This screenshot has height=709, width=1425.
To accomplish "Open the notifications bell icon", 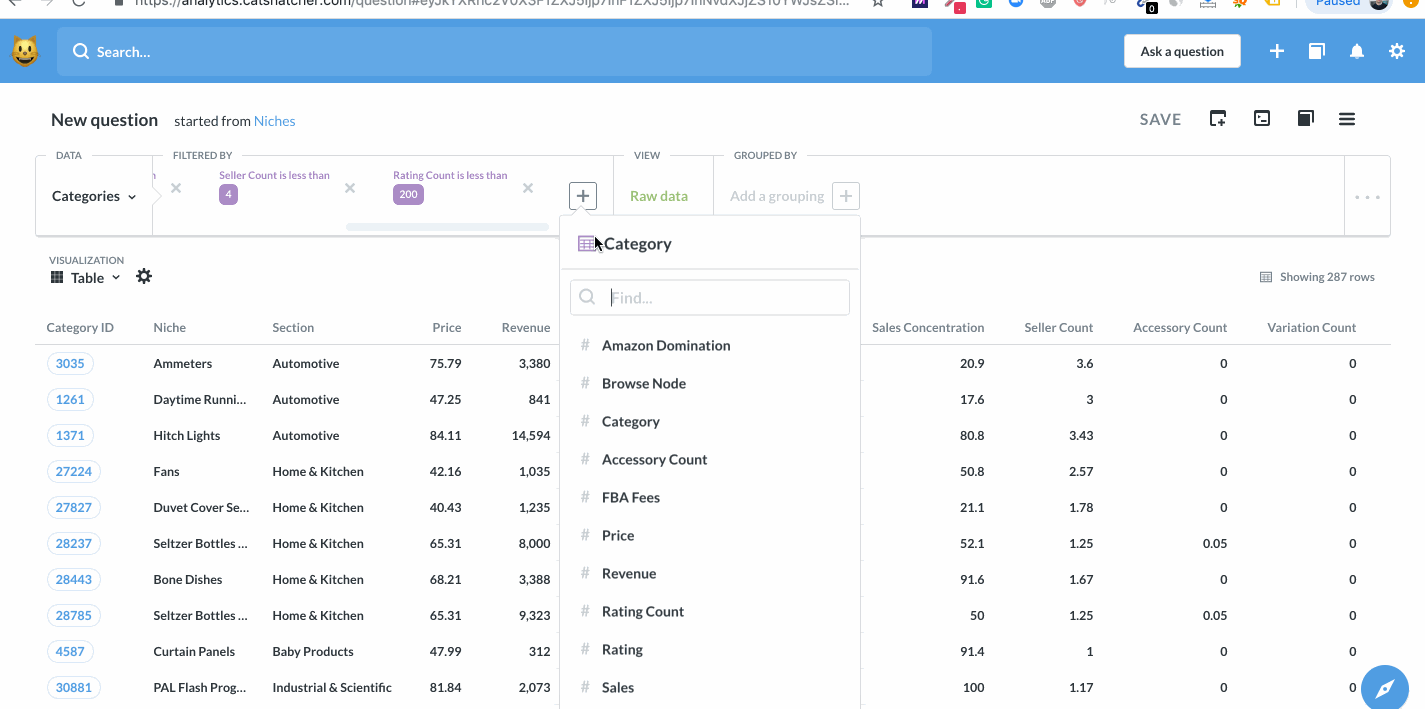I will tap(1357, 51).
